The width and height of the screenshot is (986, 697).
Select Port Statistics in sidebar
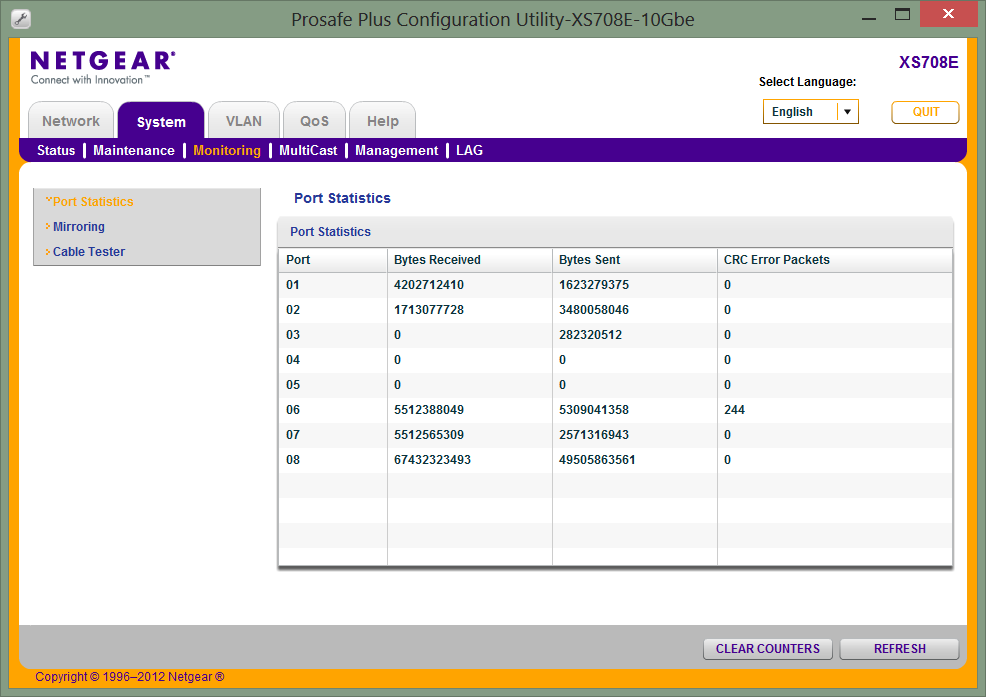click(93, 202)
